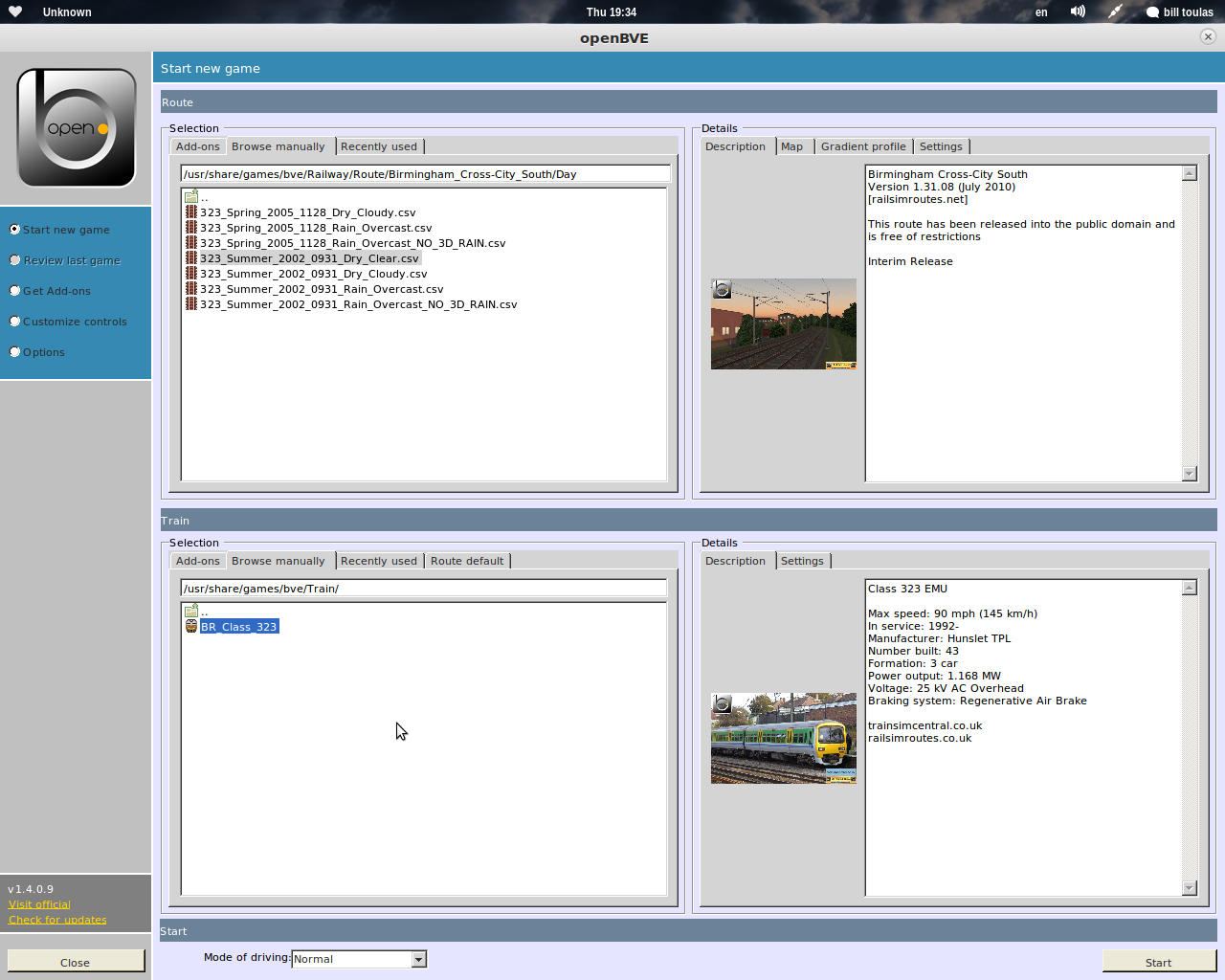Viewport: 1225px width, 980px height.
Task: Follow the Check for updates link
Action: [57, 920]
